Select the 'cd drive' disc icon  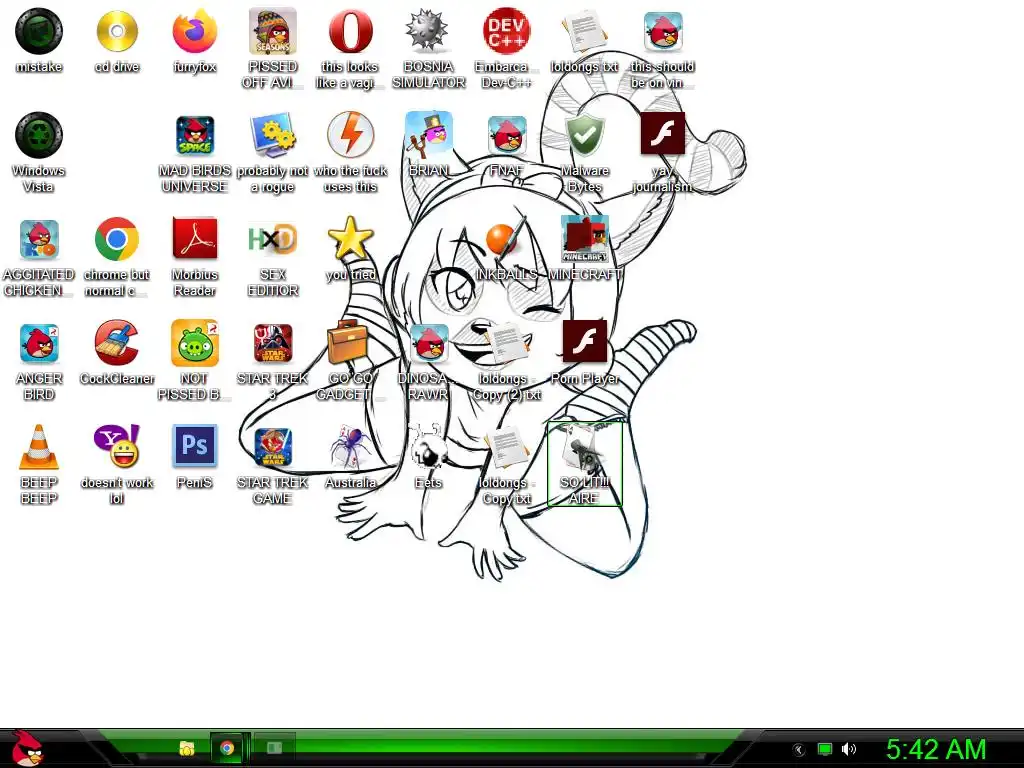click(117, 31)
